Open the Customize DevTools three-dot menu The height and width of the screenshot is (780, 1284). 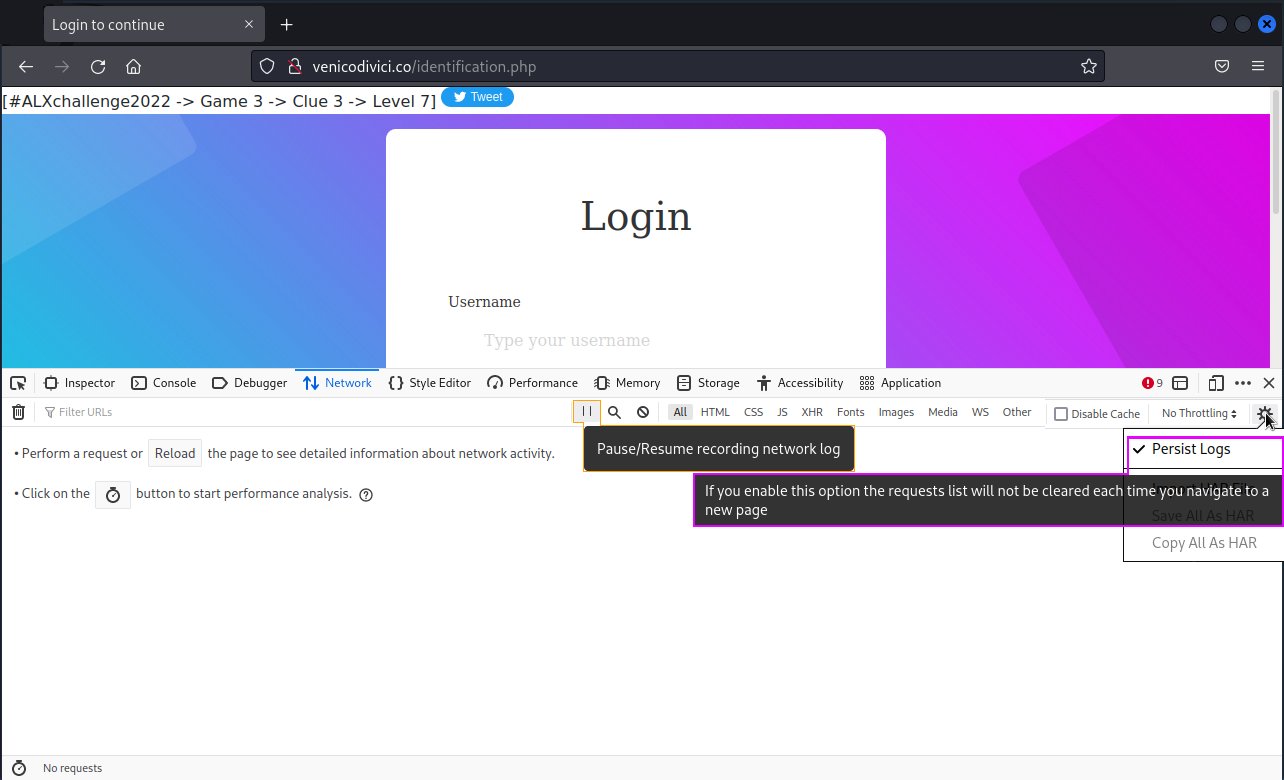[x=1243, y=383]
